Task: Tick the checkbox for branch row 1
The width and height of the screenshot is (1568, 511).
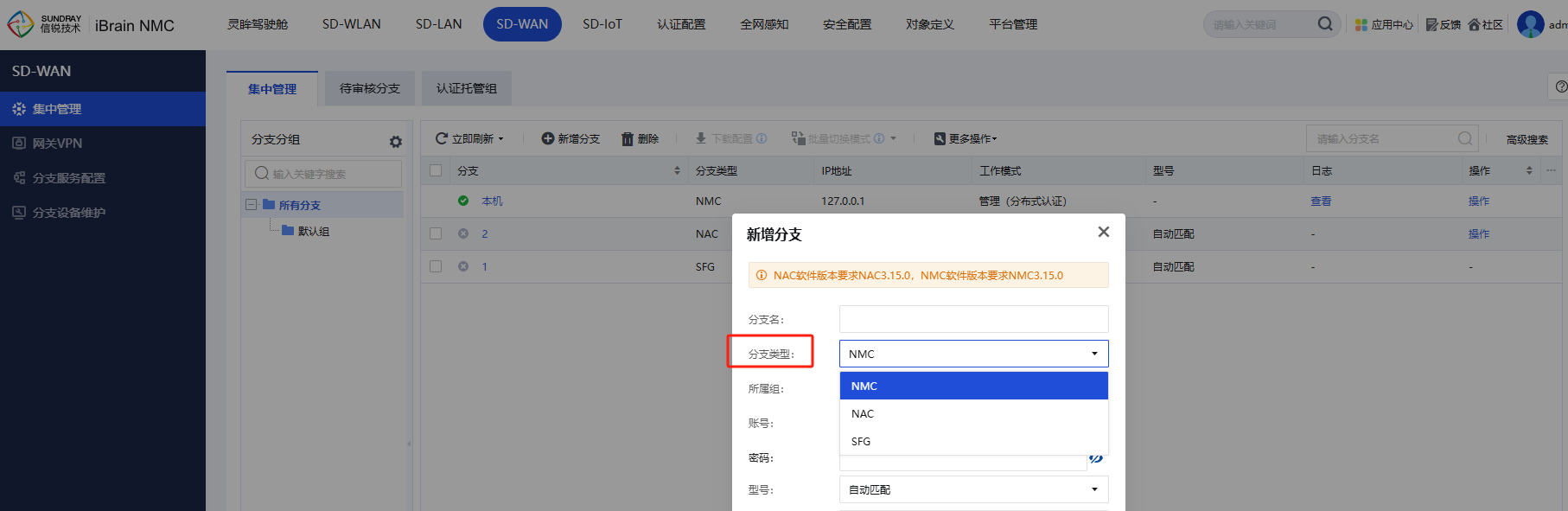Action: point(436,266)
